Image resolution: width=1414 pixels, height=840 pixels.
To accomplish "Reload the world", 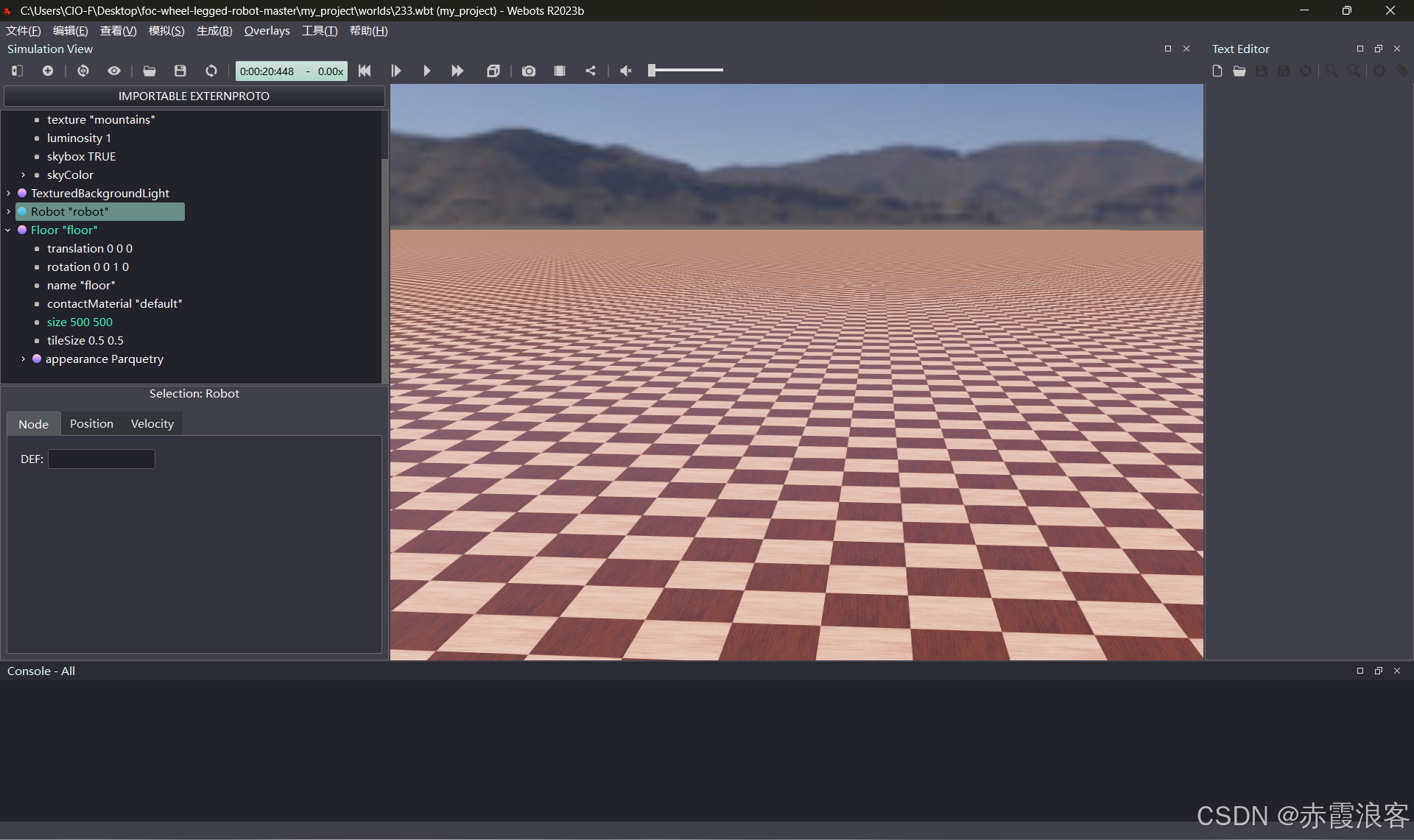I will (x=211, y=71).
